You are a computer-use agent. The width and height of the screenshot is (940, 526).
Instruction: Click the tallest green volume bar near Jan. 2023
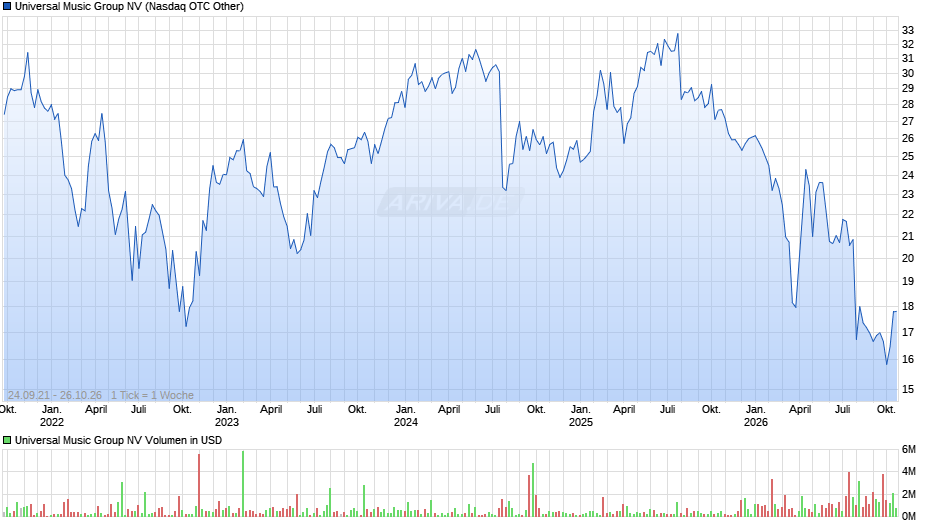pyautogui.click(x=243, y=483)
